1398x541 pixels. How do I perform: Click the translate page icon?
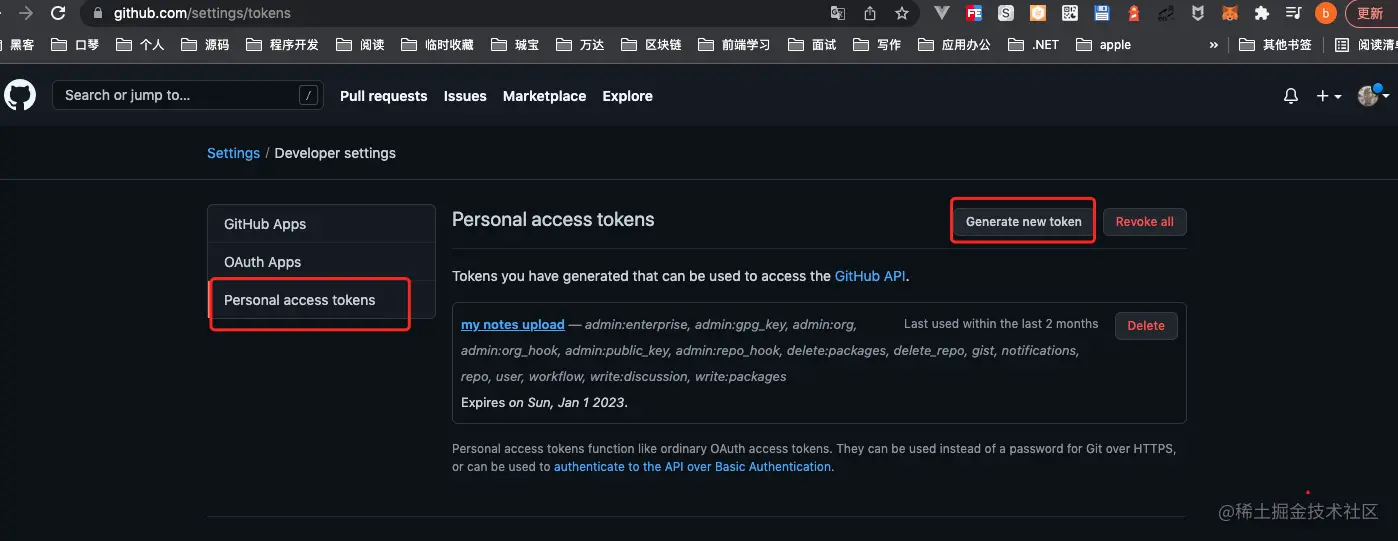(838, 13)
